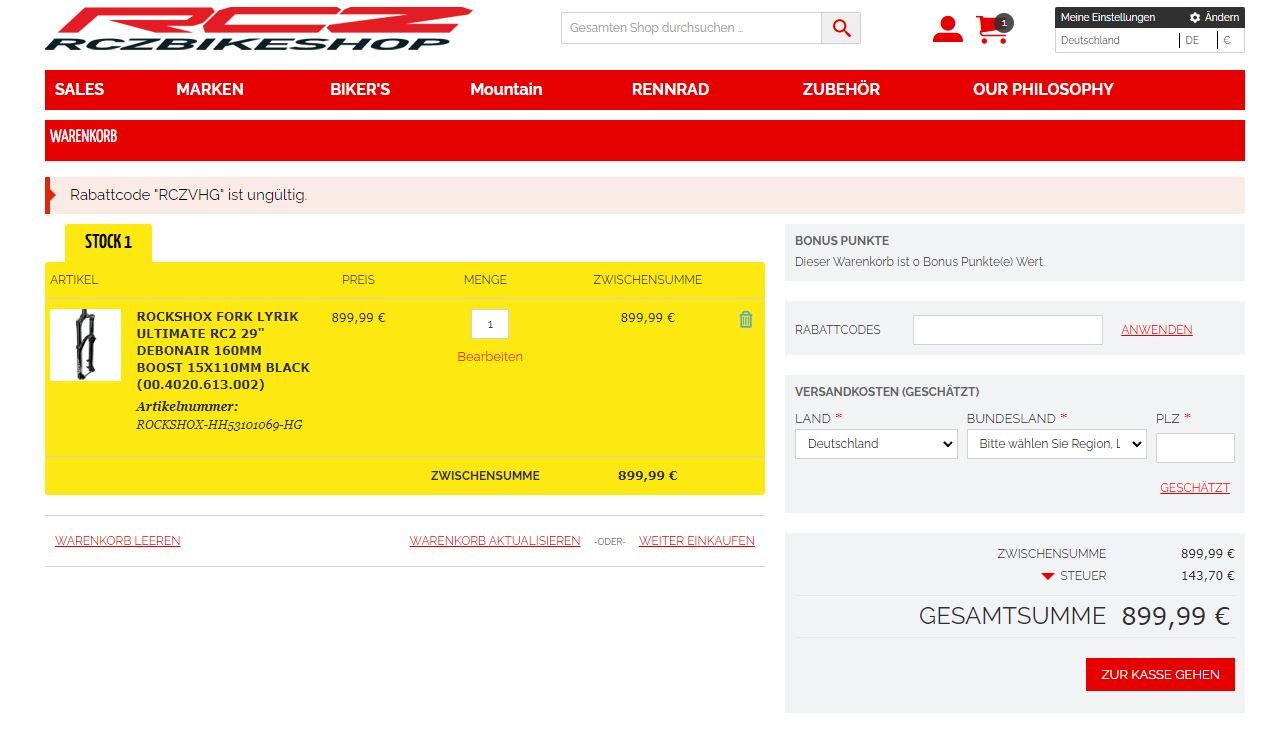
Task: Click the search magnifier icon
Action: click(x=841, y=28)
